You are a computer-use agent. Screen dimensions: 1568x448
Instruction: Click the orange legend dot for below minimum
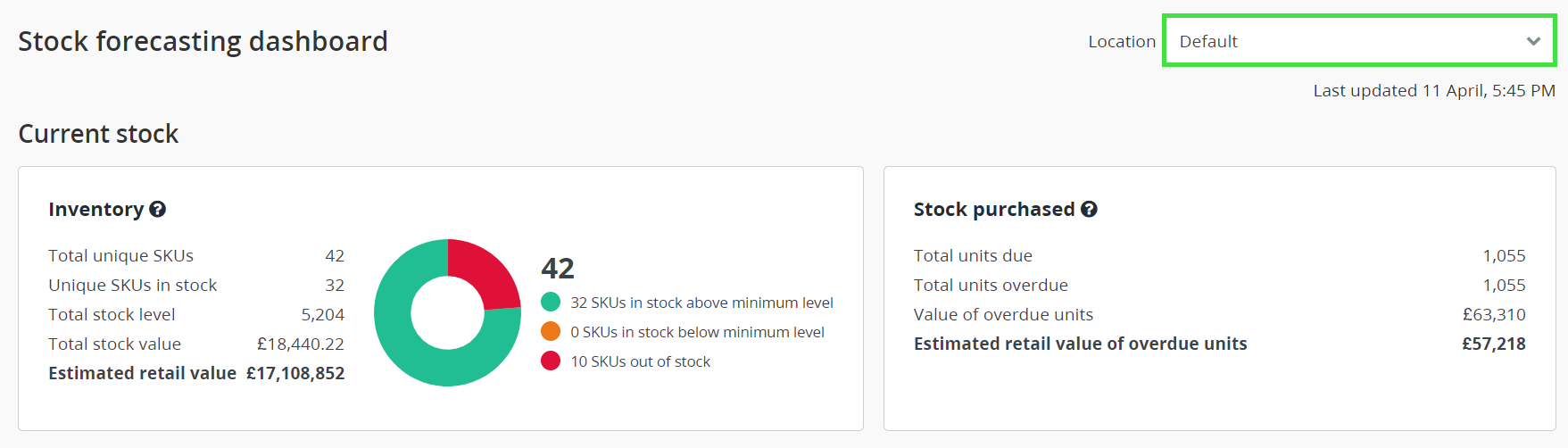(x=551, y=332)
